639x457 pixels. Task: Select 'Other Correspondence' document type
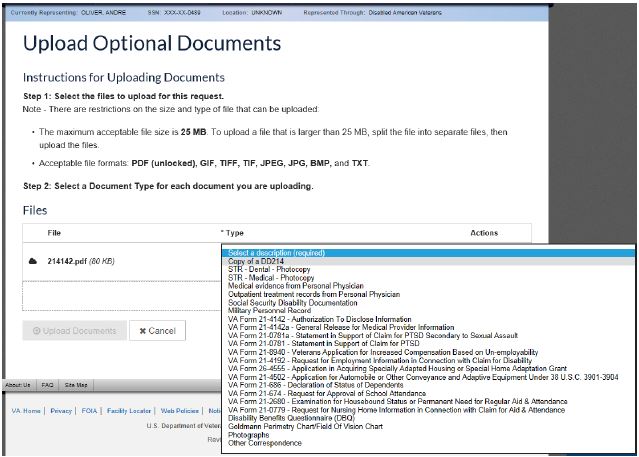pos(428,443)
